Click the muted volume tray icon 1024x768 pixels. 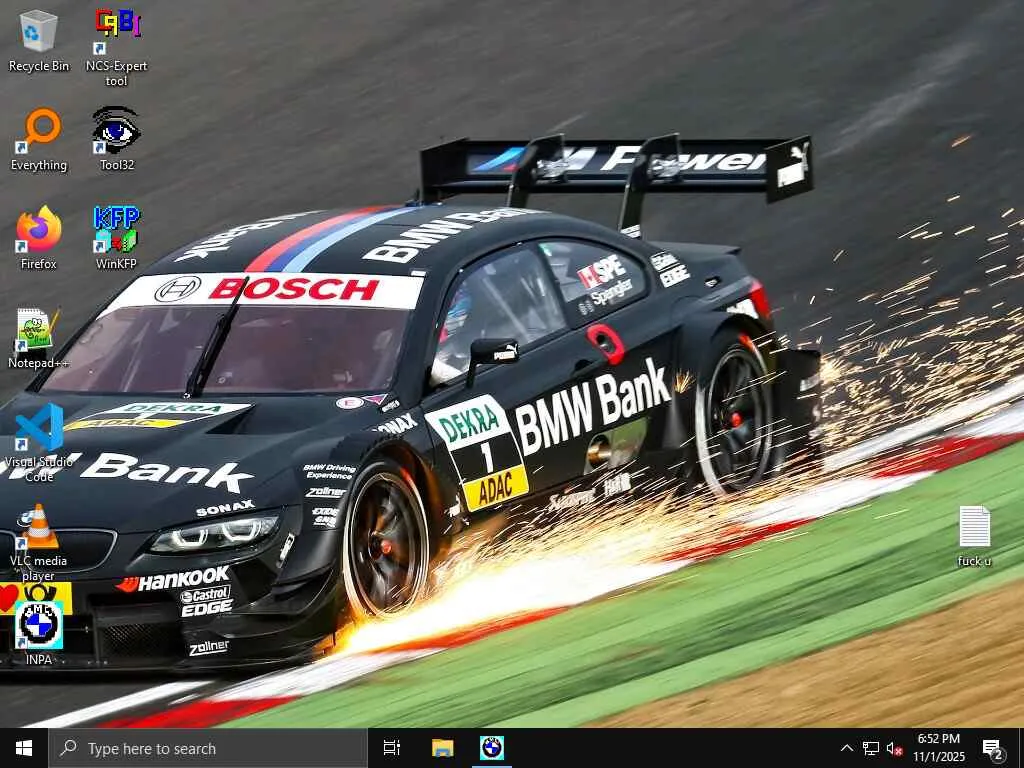895,748
